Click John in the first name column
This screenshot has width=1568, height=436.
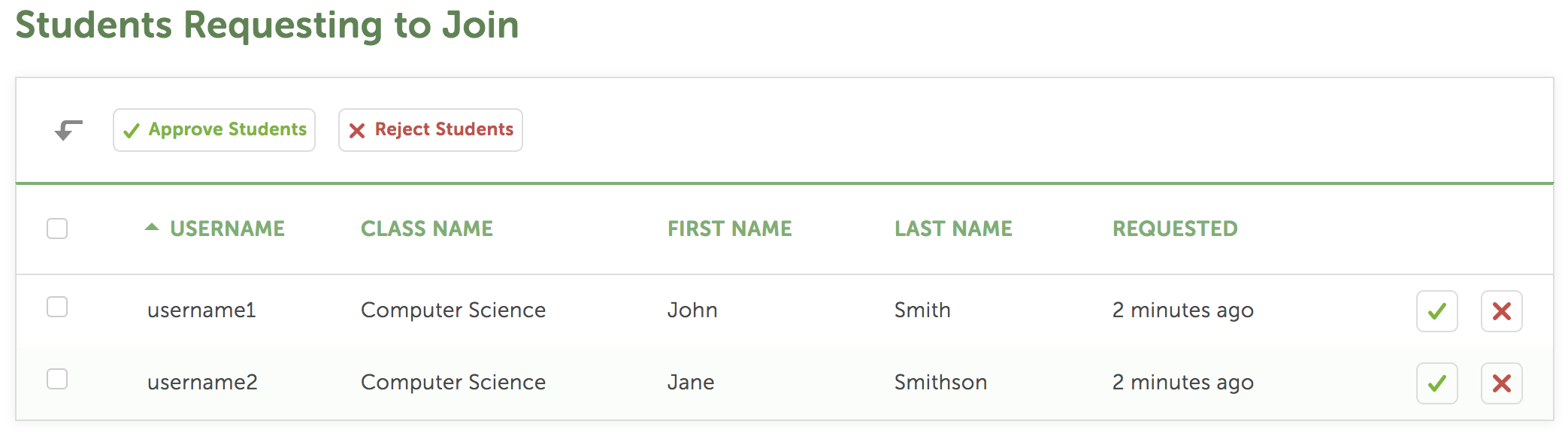692,310
